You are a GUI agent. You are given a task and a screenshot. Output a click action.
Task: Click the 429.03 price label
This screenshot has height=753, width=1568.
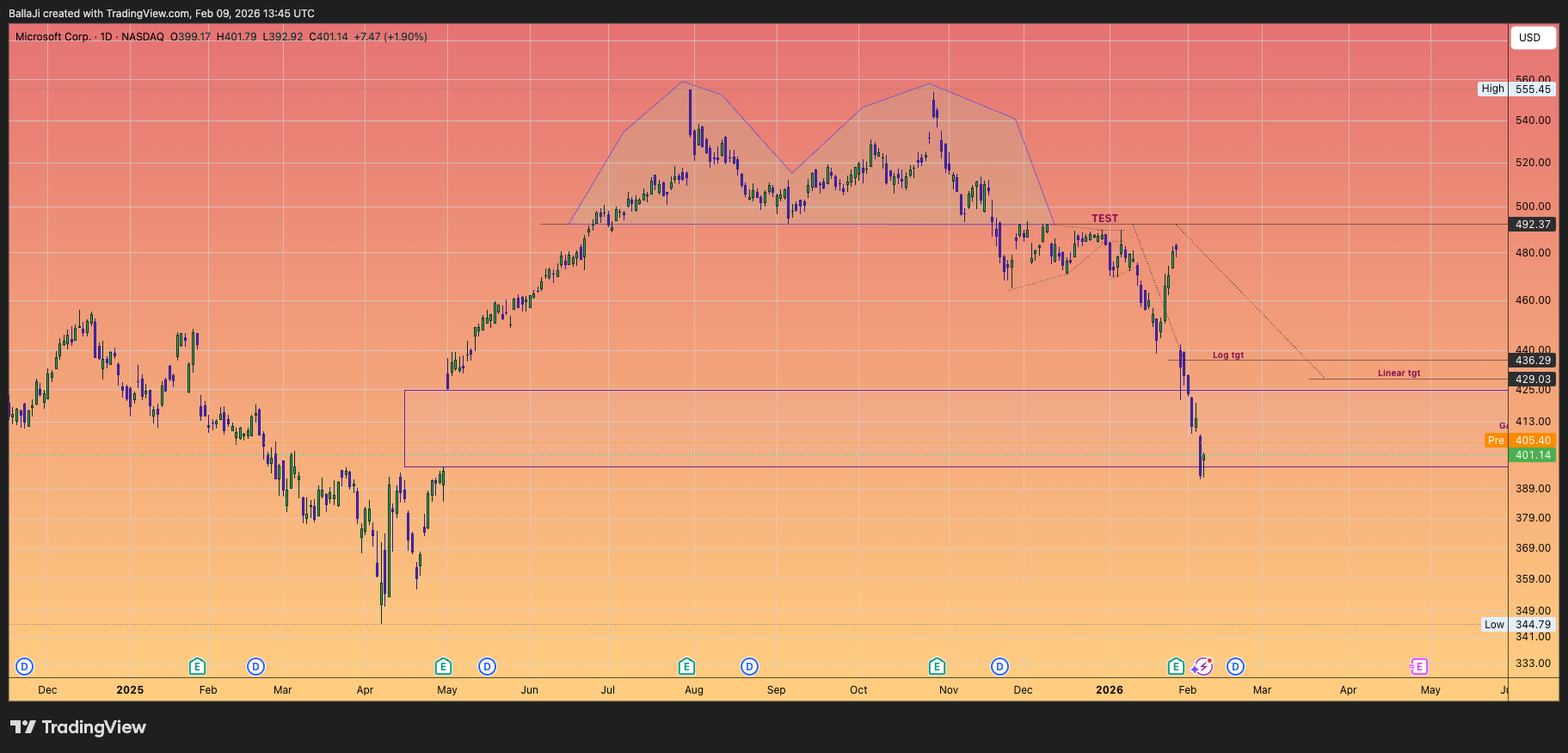[1533, 380]
